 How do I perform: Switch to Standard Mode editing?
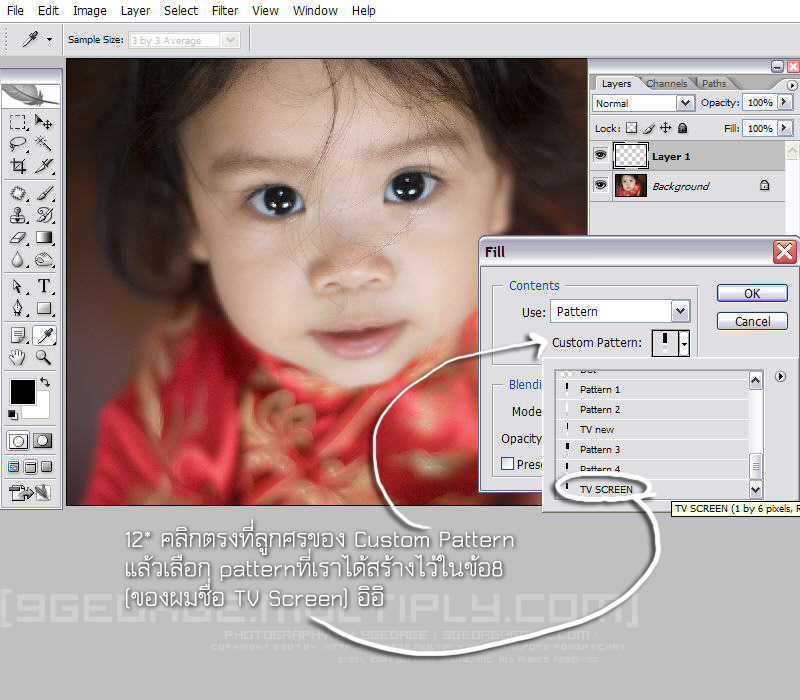click(x=18, y=441)
